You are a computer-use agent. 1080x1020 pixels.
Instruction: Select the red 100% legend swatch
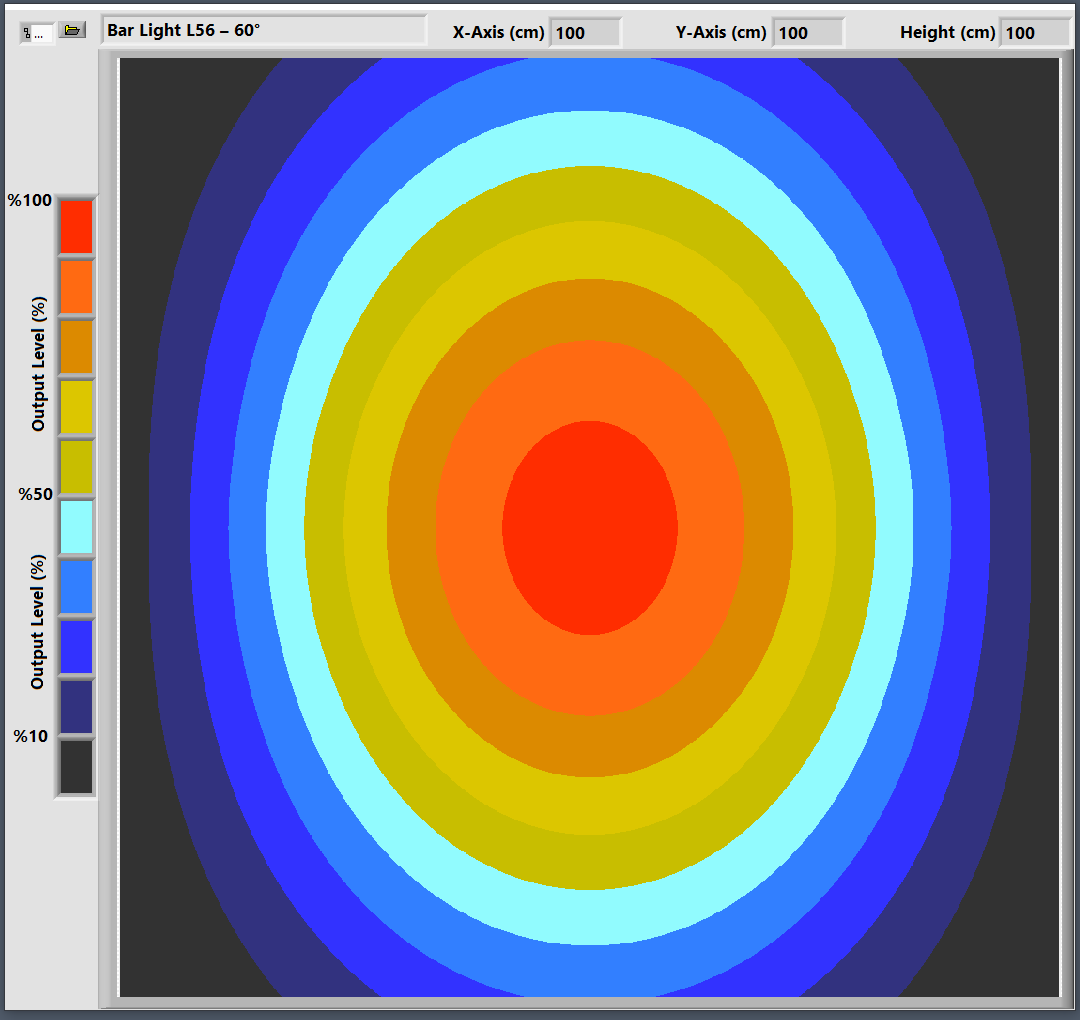[x=76, y=227]
